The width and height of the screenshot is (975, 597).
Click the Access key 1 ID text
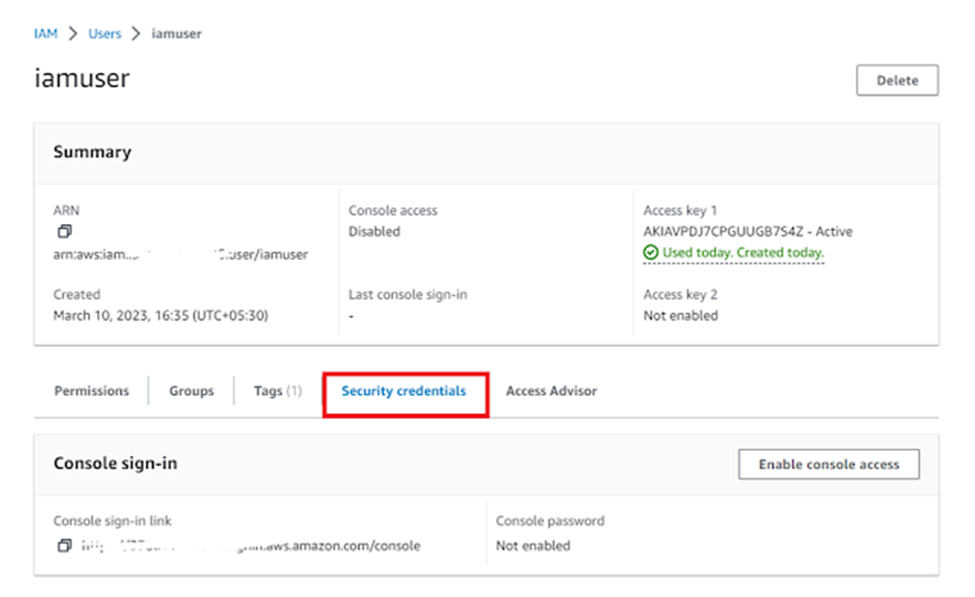[720, 232]
